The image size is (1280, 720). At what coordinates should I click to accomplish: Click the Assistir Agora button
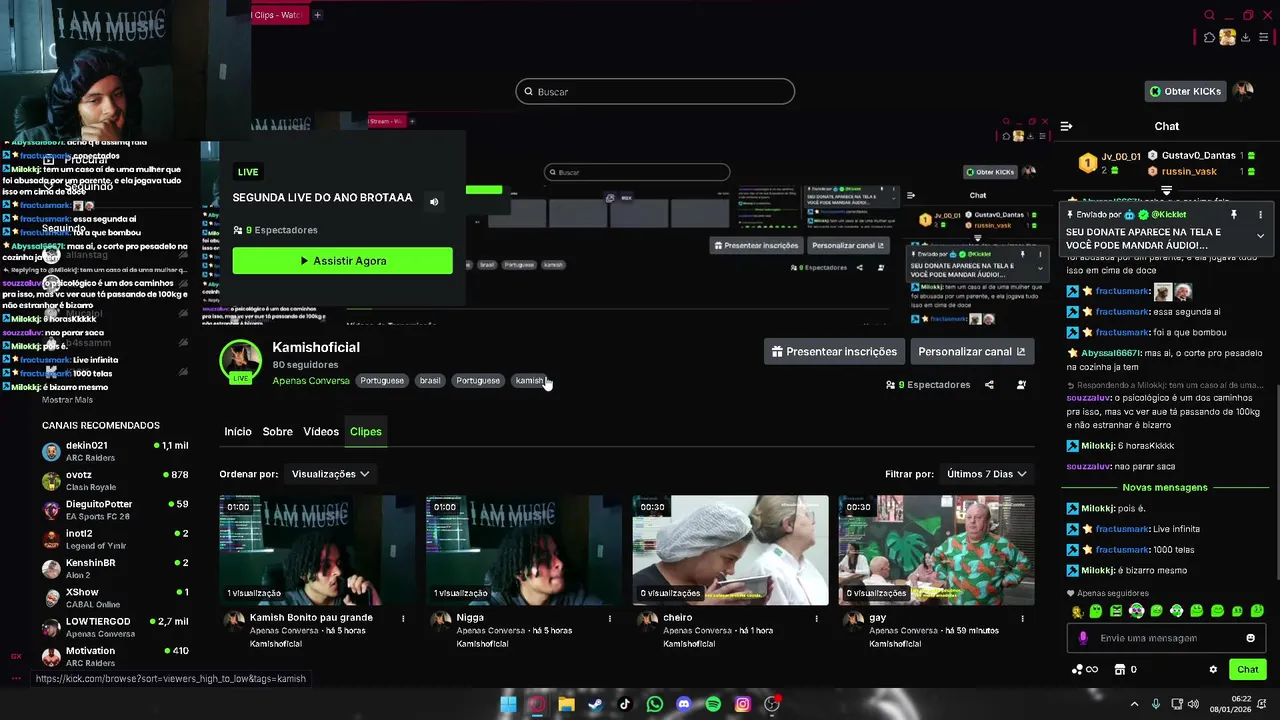click(342, 261)
